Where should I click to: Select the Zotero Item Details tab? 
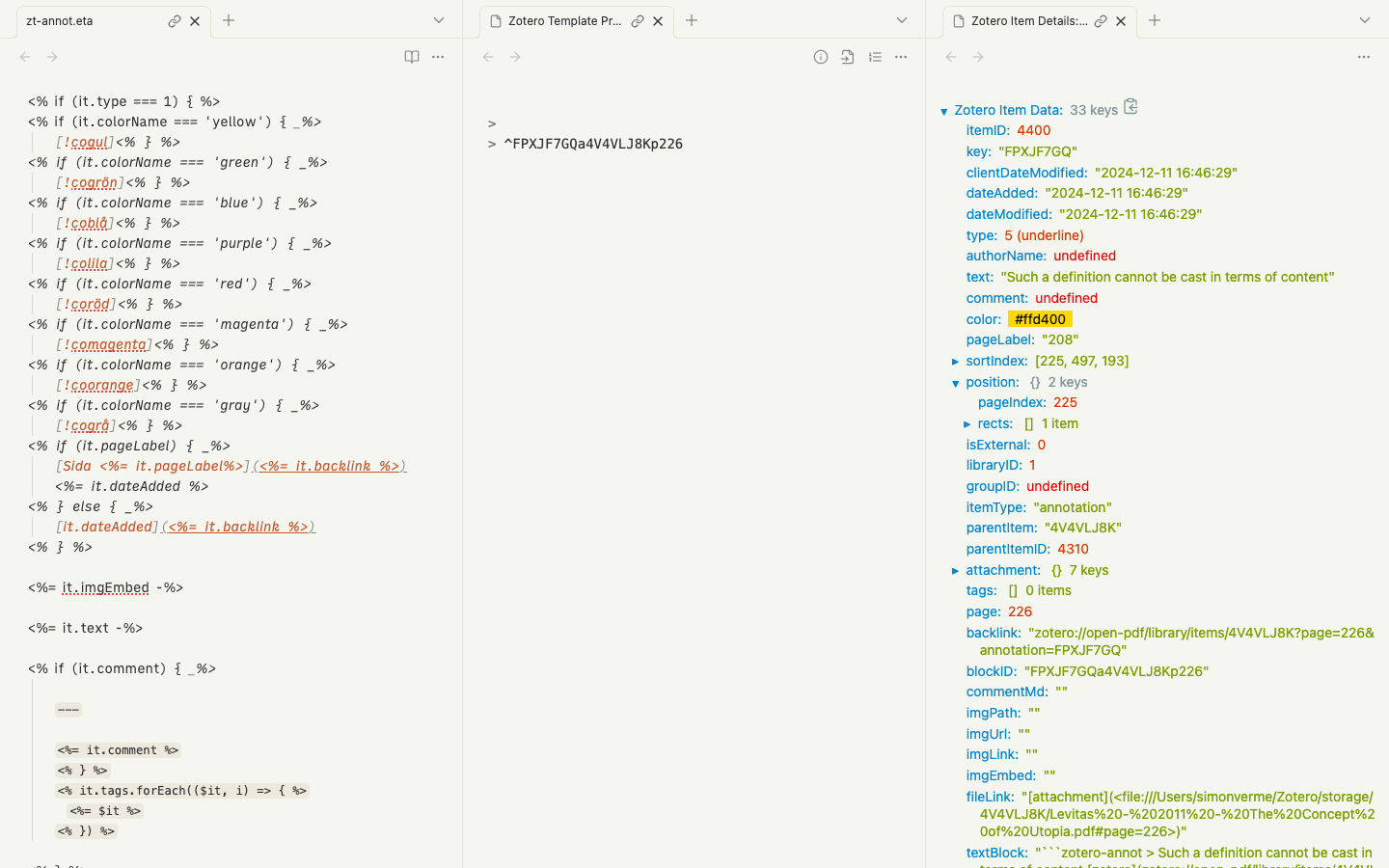1028,20
